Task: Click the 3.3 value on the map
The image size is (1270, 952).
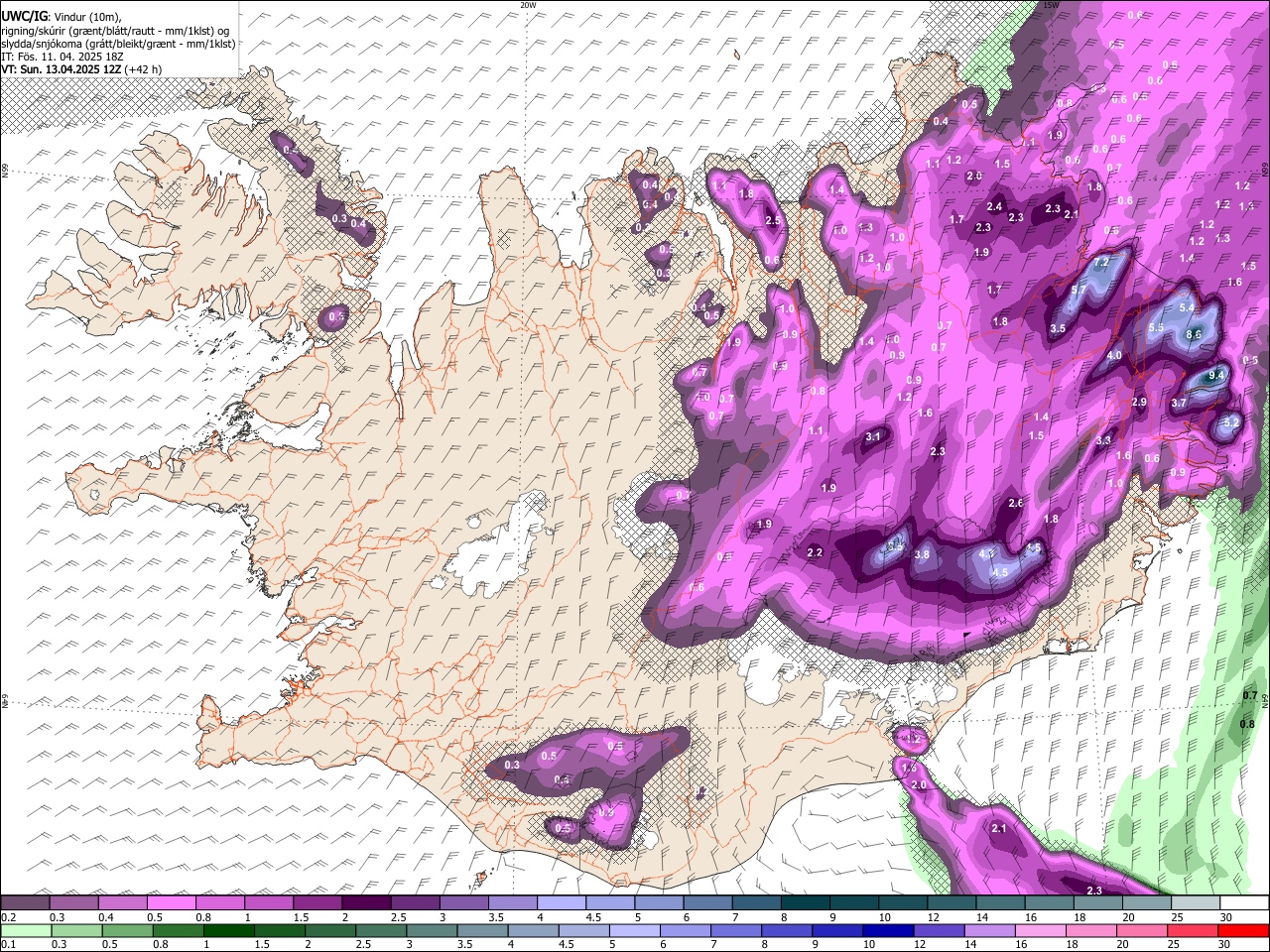Action: (1103, 440)
